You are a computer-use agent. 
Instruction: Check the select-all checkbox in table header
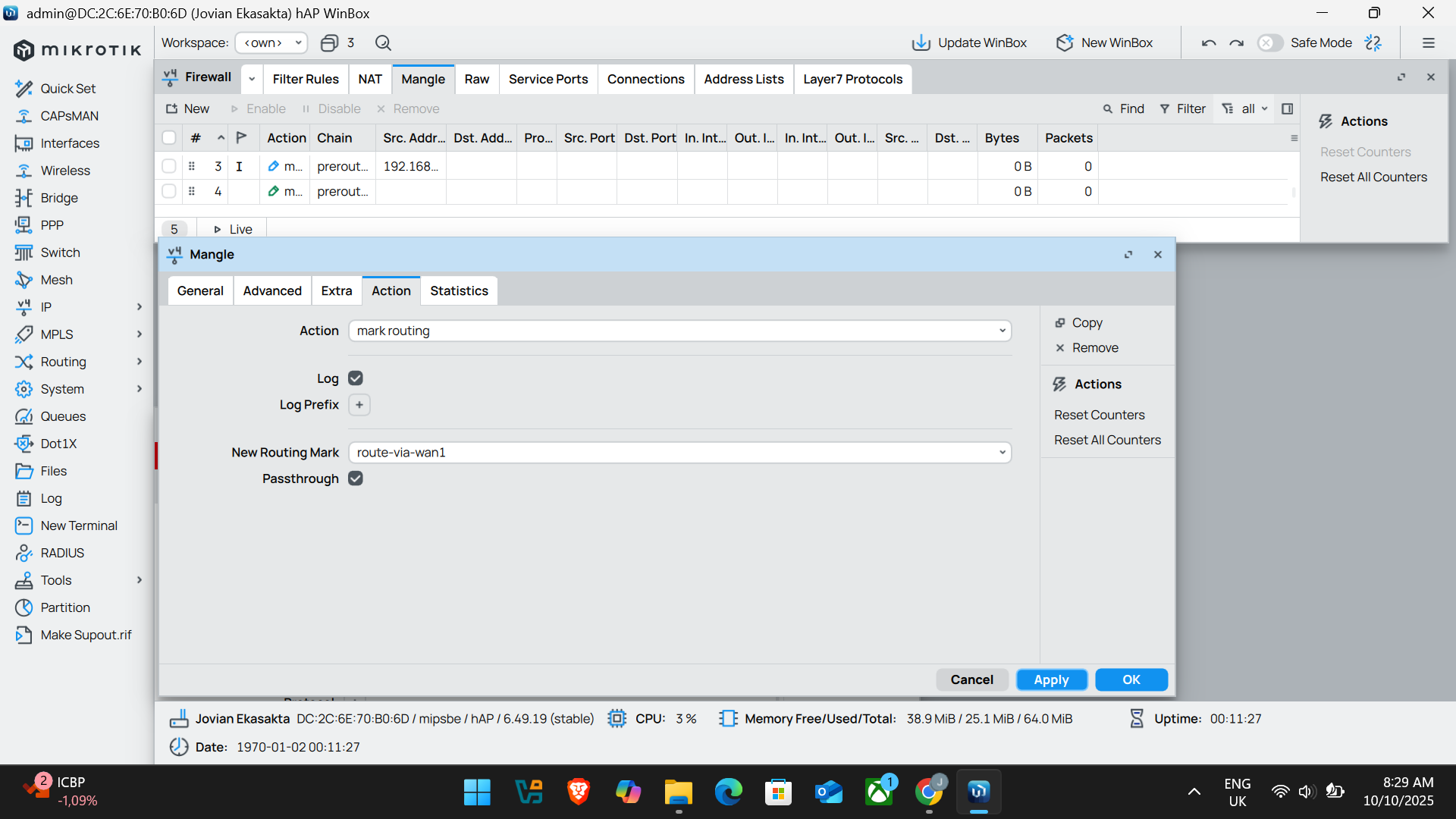(169, 138)
